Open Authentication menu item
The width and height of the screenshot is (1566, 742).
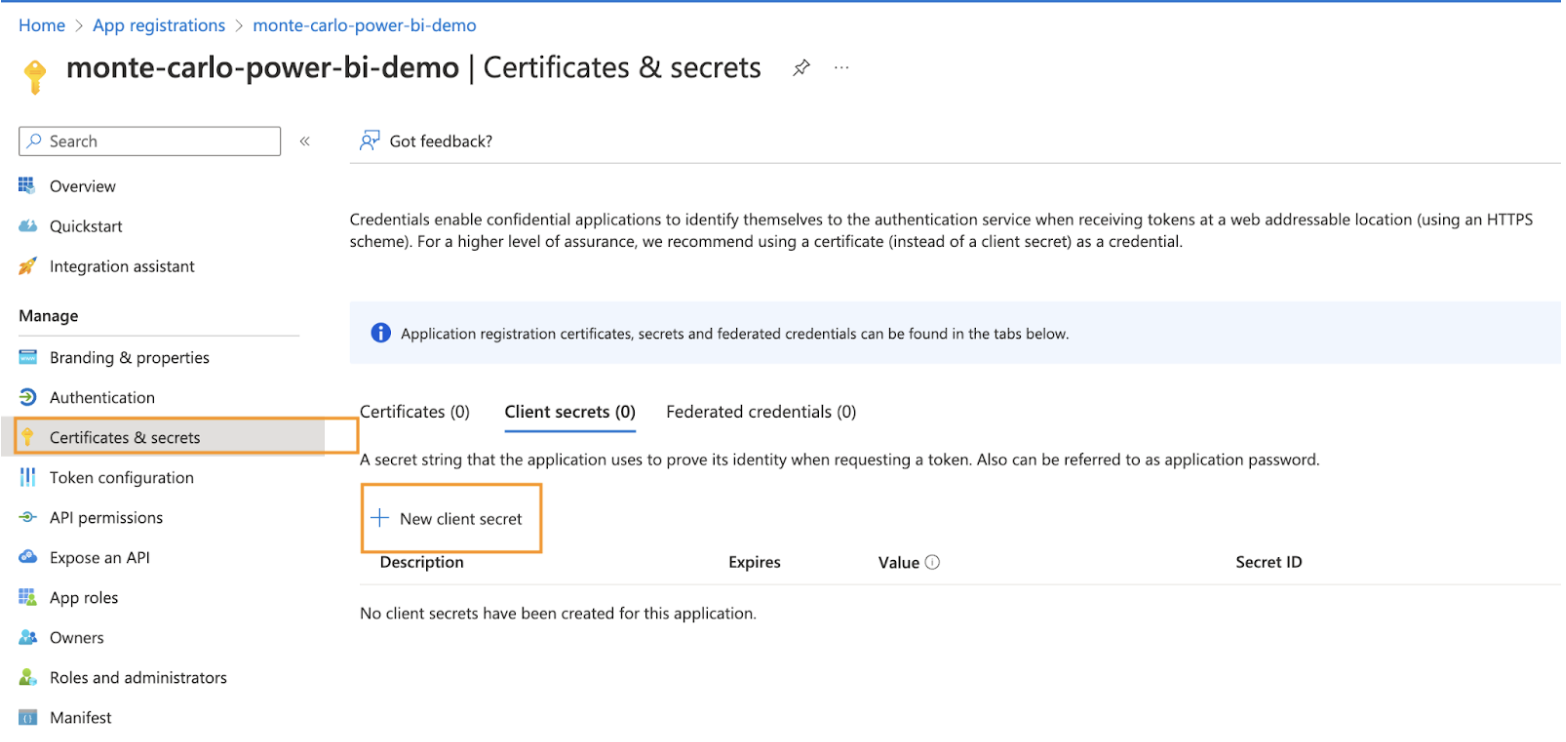coord(102,397)
